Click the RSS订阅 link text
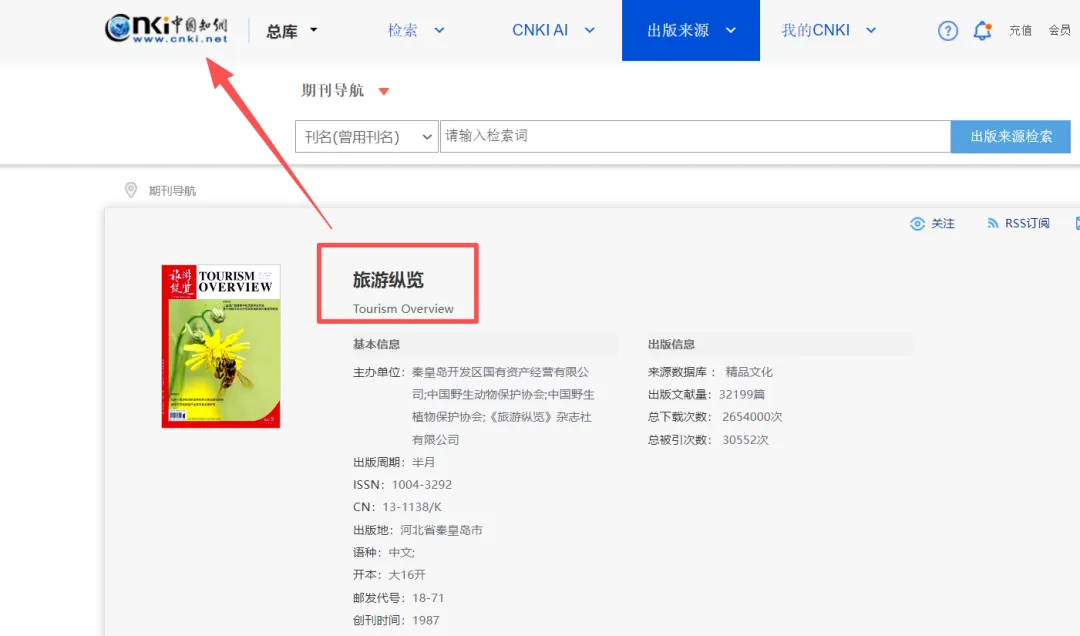The width and height of the screenshot is (1080, 636). click(1027, 223)
